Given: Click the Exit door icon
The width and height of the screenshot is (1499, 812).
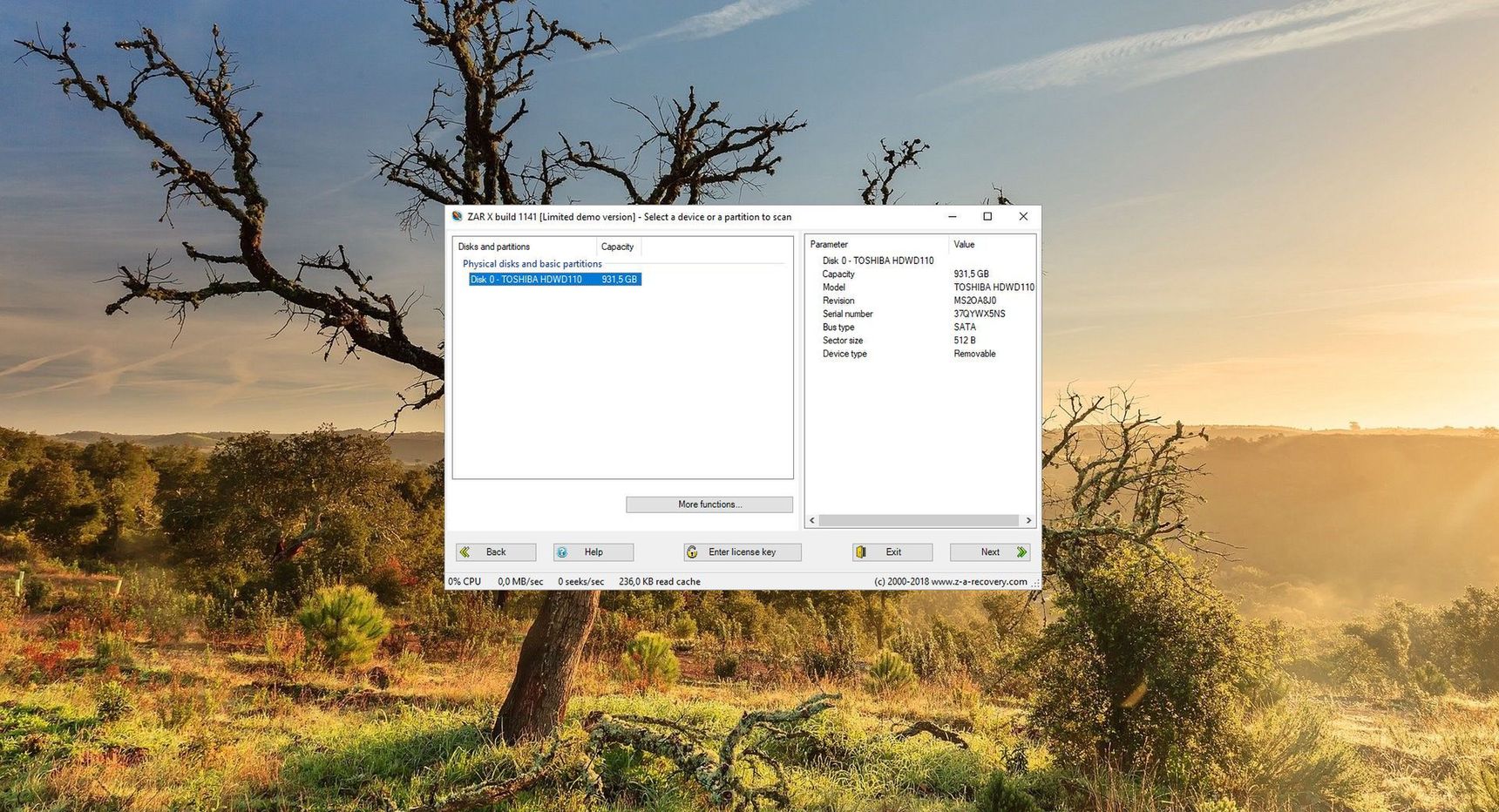Looking at the screenshot, I should [861, 552].
